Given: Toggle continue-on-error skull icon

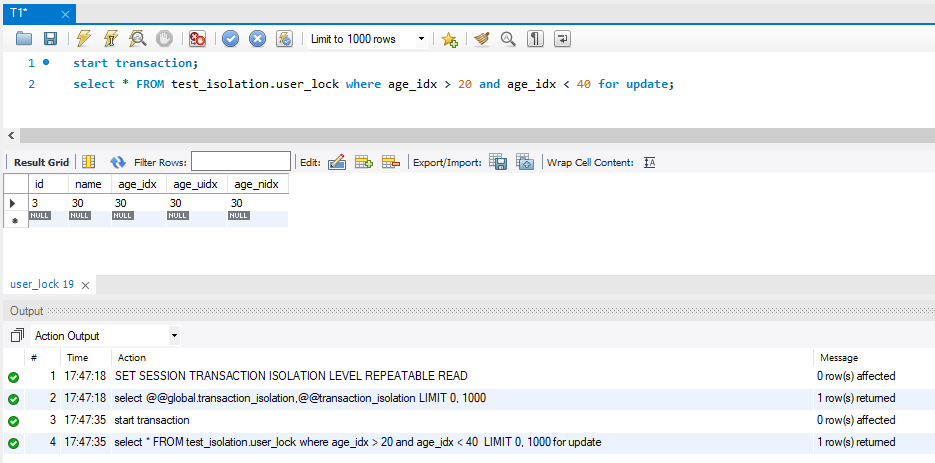Looking at the screenshot, I should 197,39.
